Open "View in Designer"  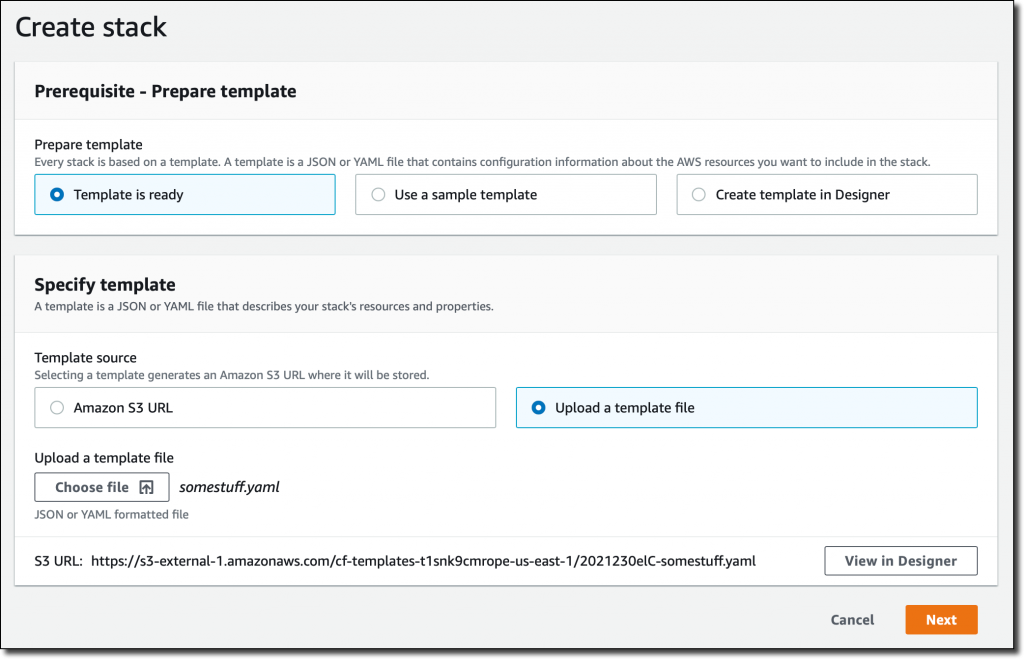tap(900, 561)
